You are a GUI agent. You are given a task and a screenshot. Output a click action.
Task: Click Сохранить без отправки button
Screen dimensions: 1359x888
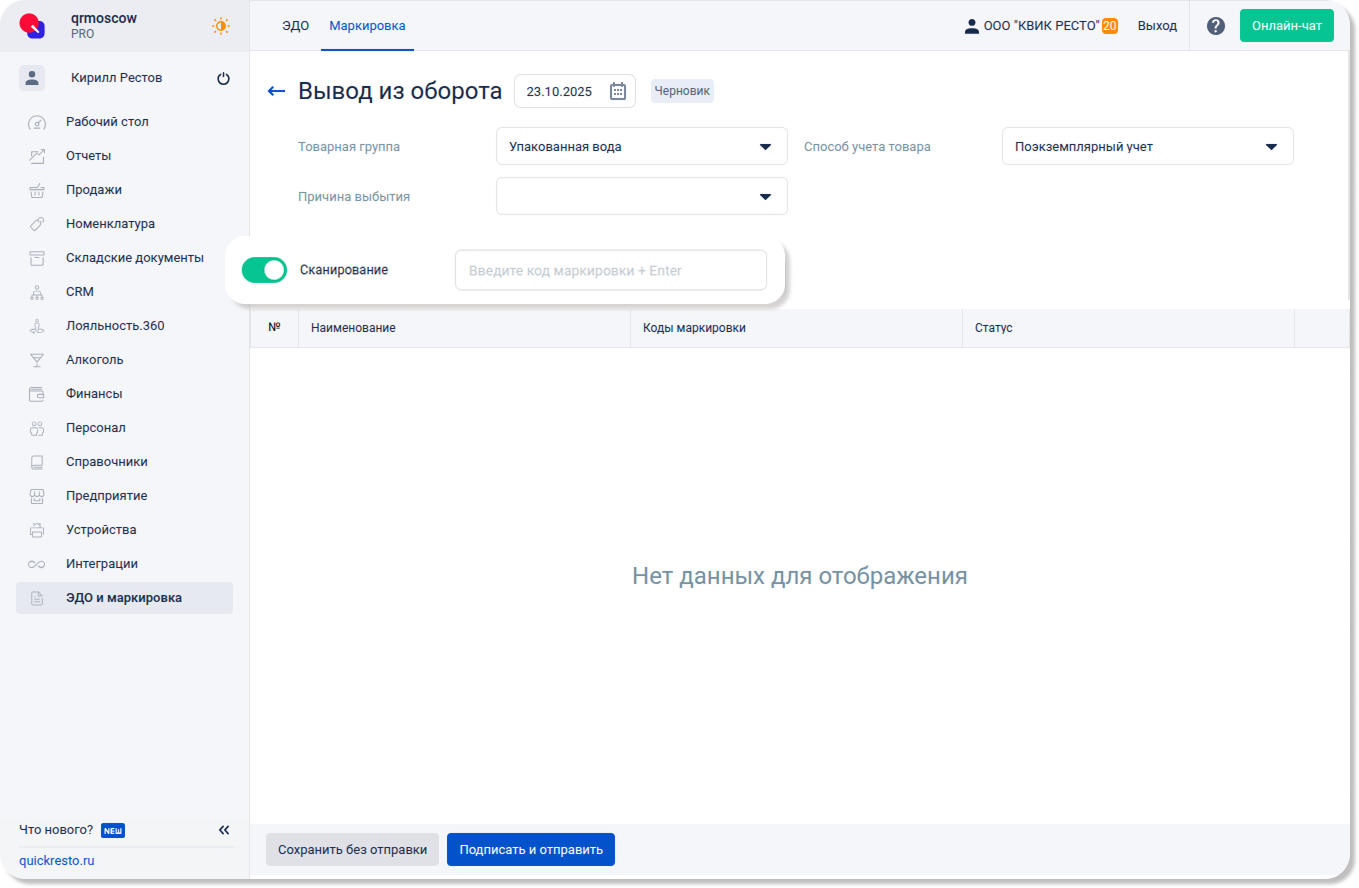pos(352,850)
